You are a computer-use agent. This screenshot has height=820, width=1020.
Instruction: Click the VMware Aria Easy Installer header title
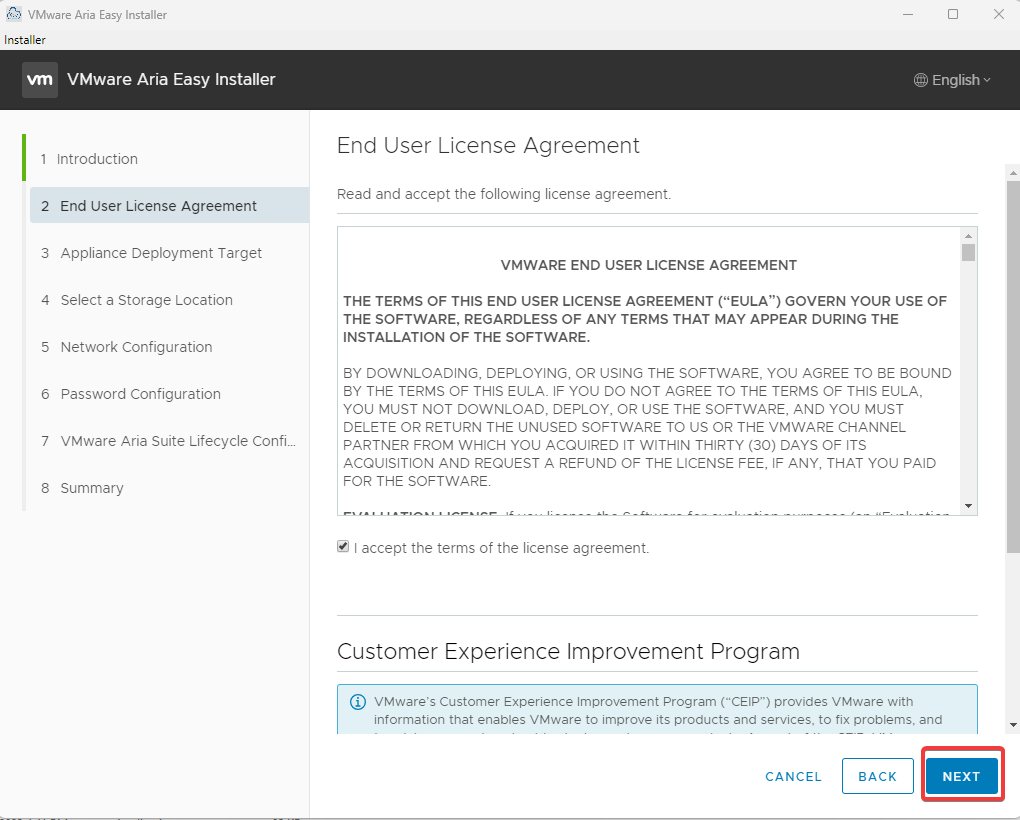pos(171,79)
